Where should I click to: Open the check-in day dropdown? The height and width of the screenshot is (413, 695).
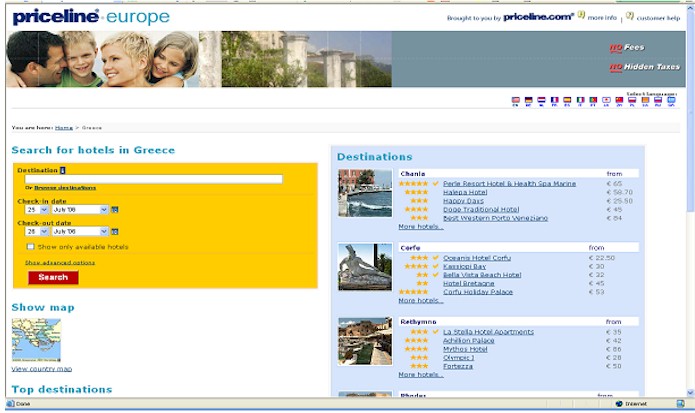[x=37, y=210]
